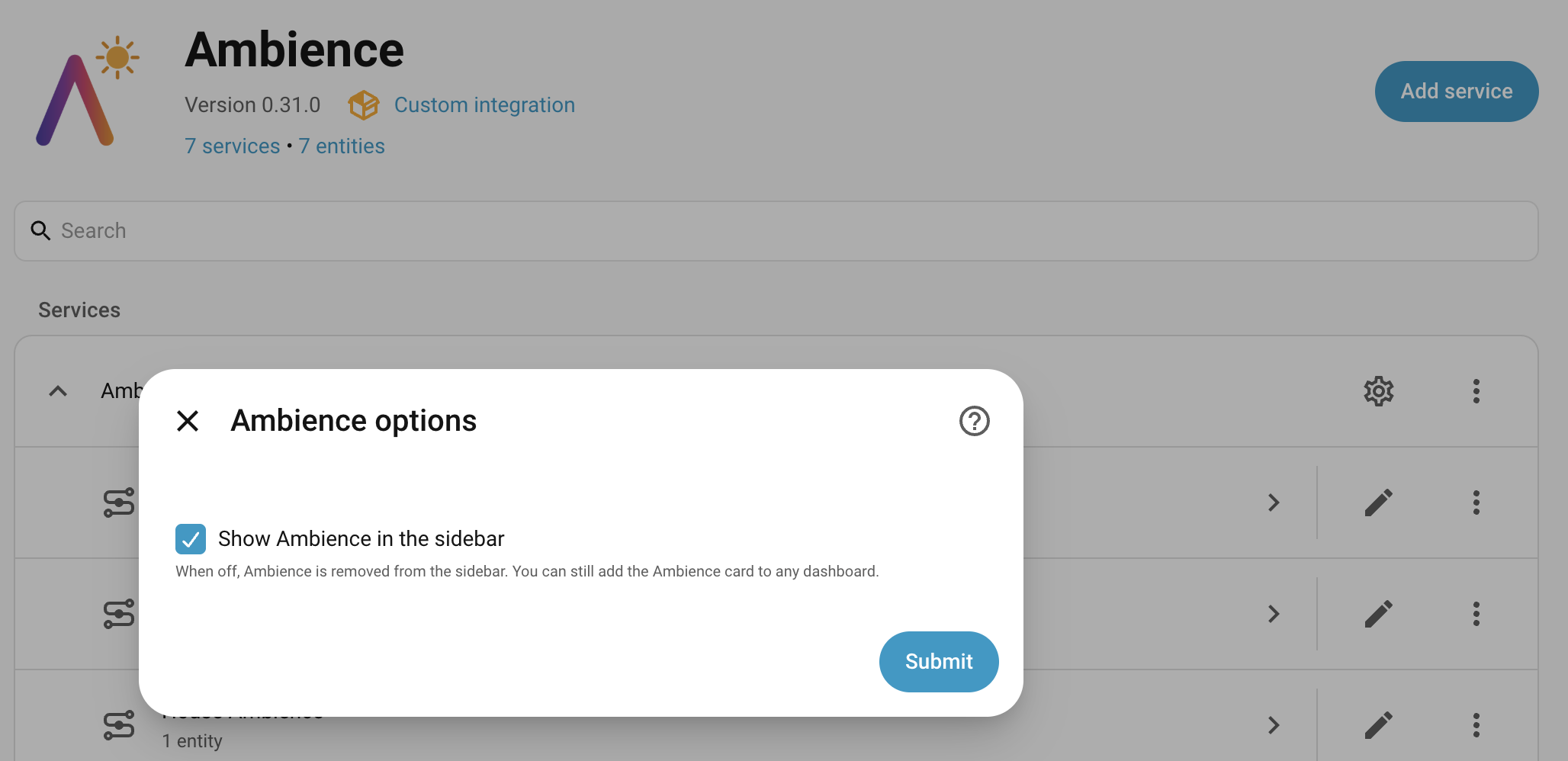This screenshot has width=1568, height=761.
Task: Close the Ambience options dialog
Action: click(188, 421)
